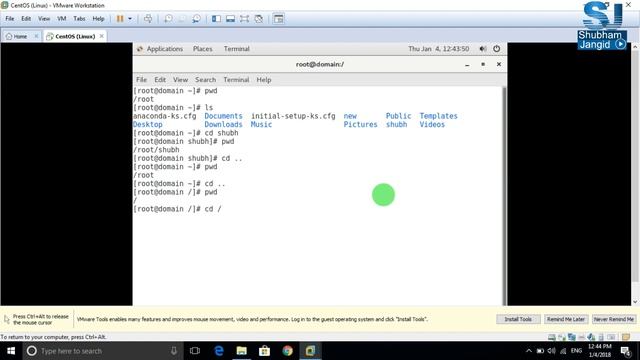Screen dimensions: 640x360
Task: Click 'Documents' in the ls output
Action: (x=223, y=116)
